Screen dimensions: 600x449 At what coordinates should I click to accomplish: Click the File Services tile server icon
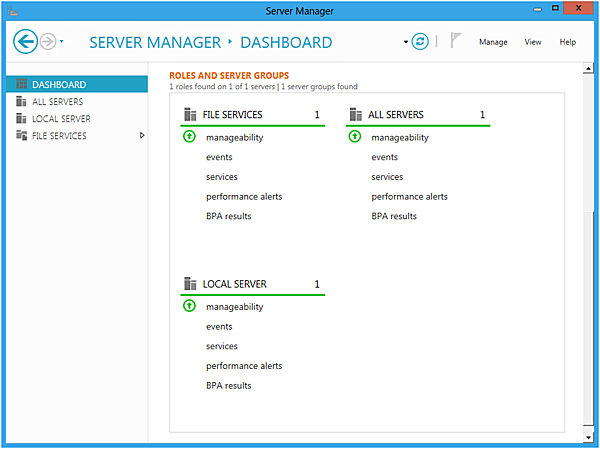coord(190,115)
